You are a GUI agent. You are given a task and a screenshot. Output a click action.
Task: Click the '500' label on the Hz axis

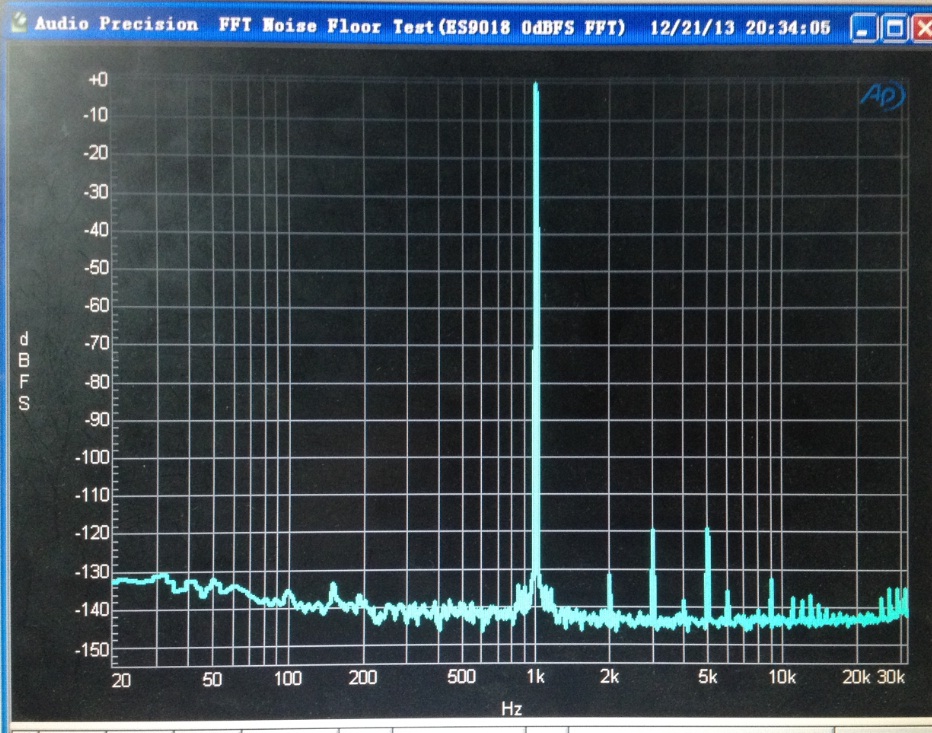click(x=461, y=677)
